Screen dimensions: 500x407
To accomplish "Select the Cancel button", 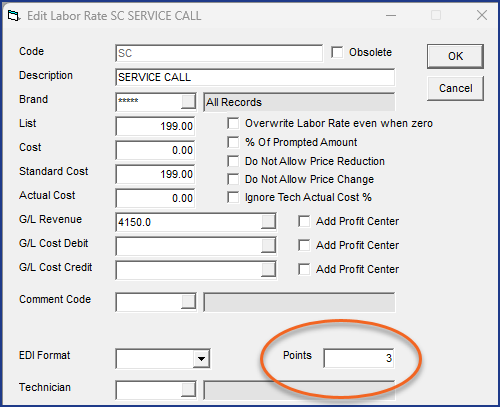I will pyautogui.click(x=455, y=88).
